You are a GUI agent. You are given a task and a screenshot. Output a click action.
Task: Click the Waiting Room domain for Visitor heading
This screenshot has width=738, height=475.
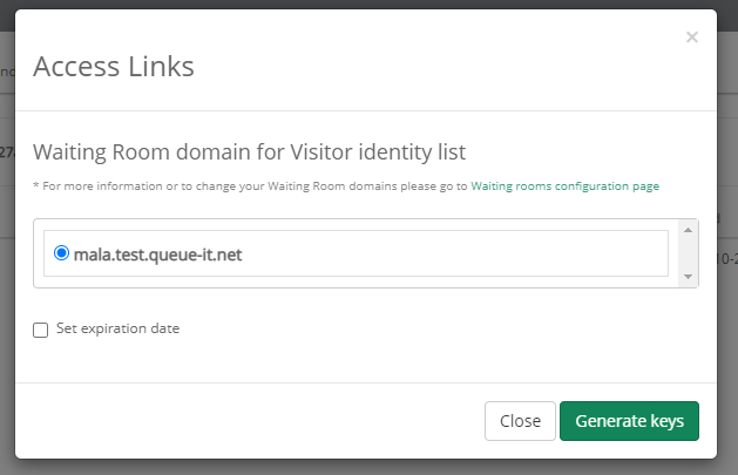[x=249, y=152]
